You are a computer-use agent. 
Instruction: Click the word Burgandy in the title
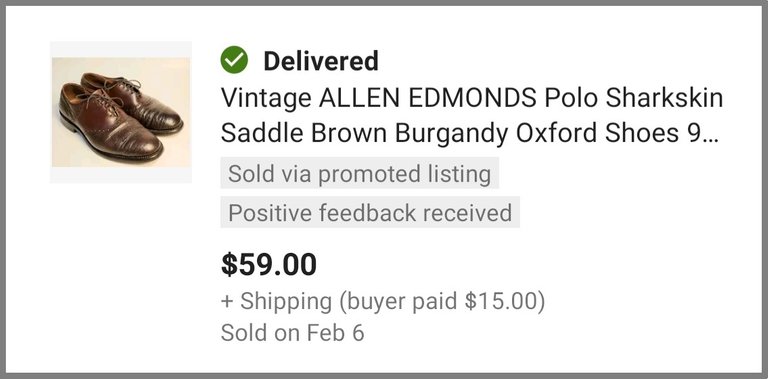click(x=452, y=134)
